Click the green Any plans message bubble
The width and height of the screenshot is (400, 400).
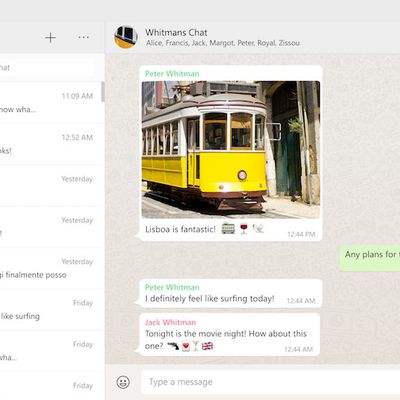[370, 258]
